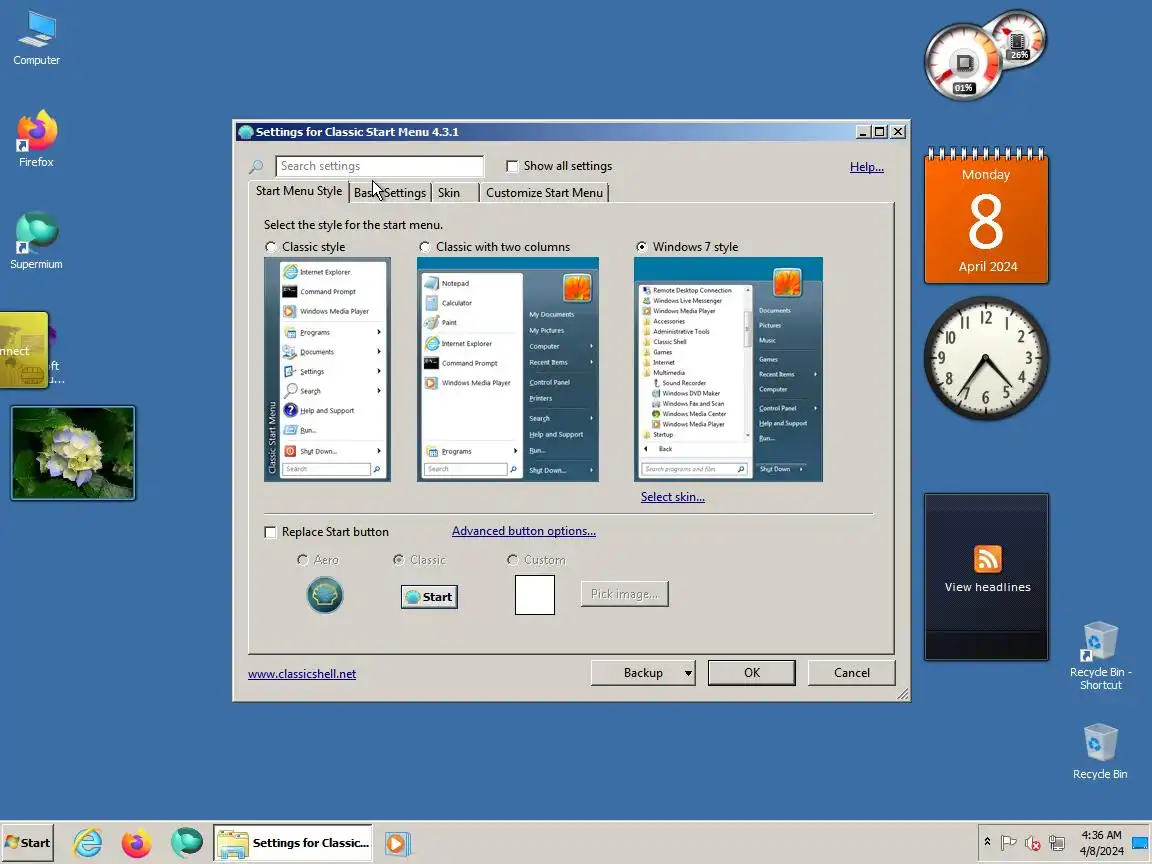Screen dimensions: 1152x864
Task: Check the Replace Start button option
Action: coord(270,532)
